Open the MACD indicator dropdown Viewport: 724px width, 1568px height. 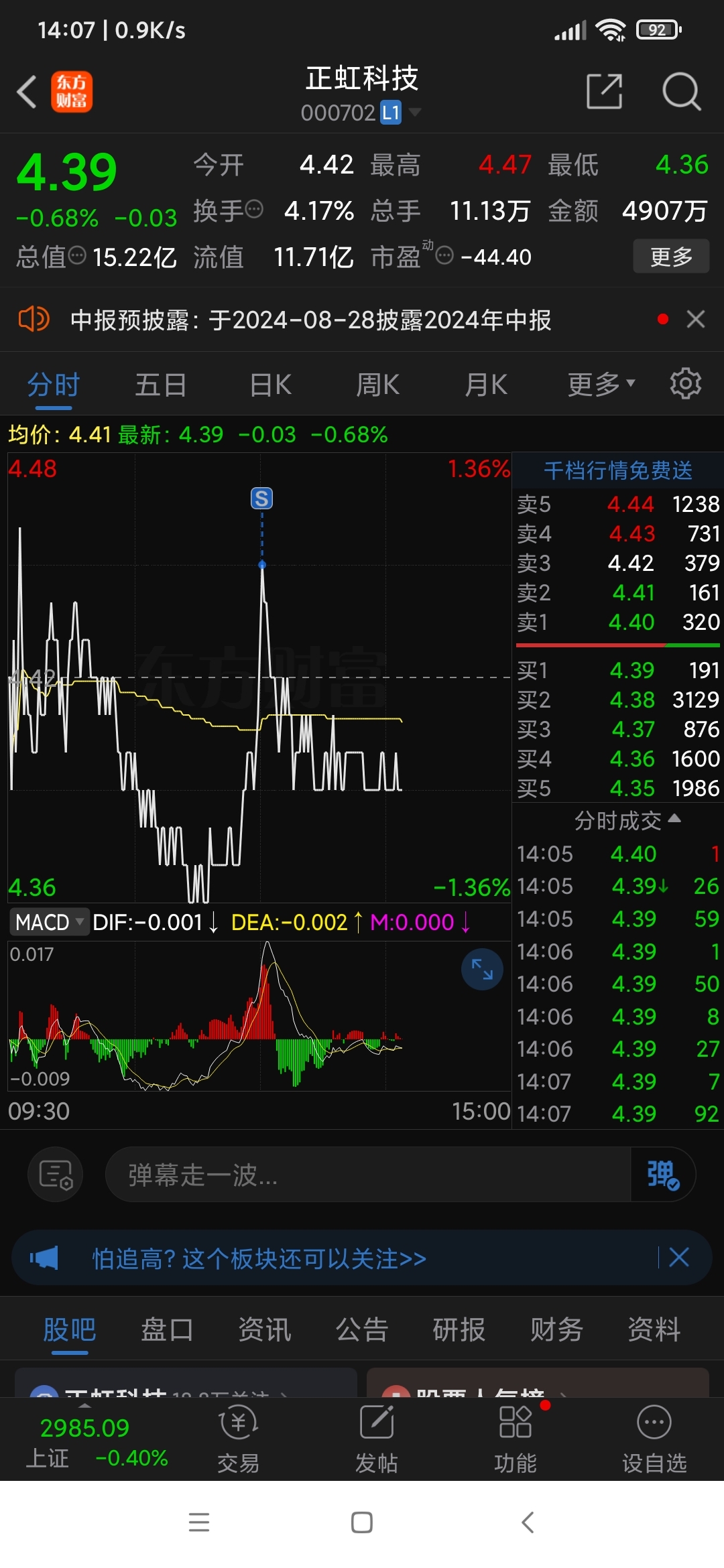point(50,922)
